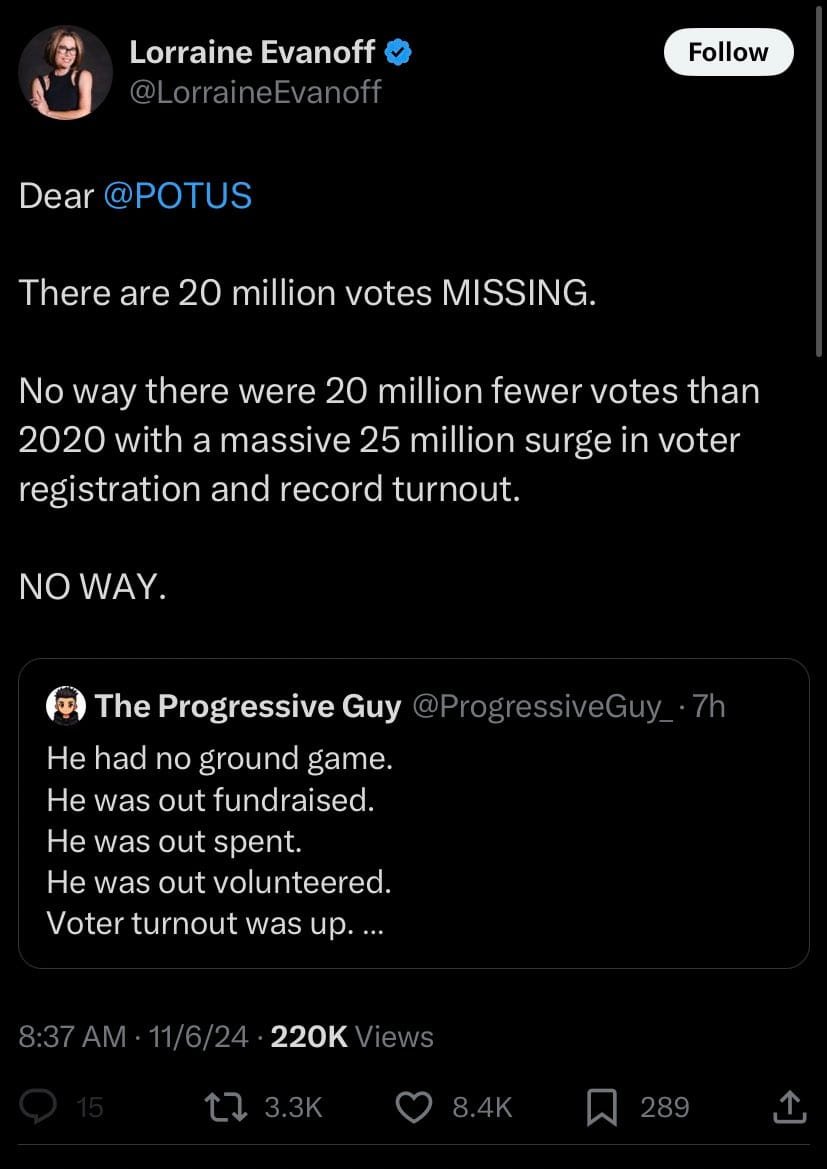The image size is (827, 1169).
Task: Repost the tweet using the retweet icon
Action: click(x=226, y=1107)
